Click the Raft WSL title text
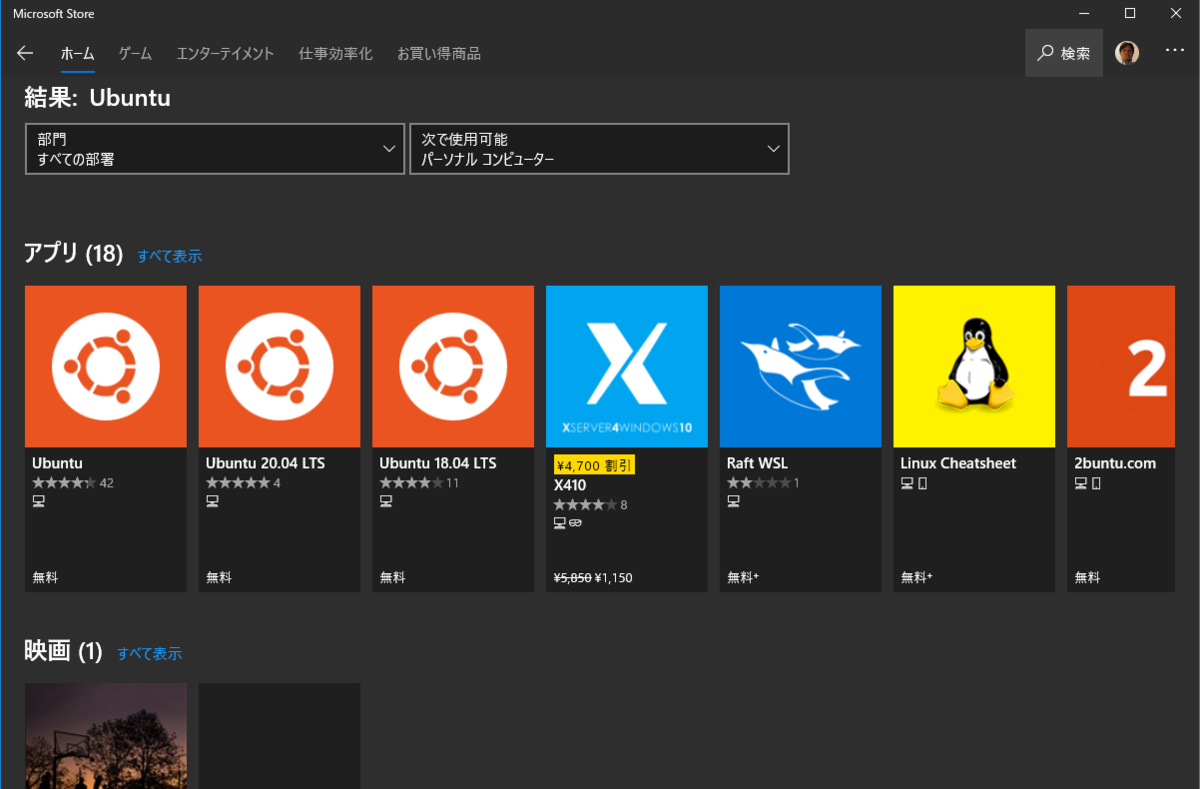This screenshot has height=789, width=1200. (757, 463)
